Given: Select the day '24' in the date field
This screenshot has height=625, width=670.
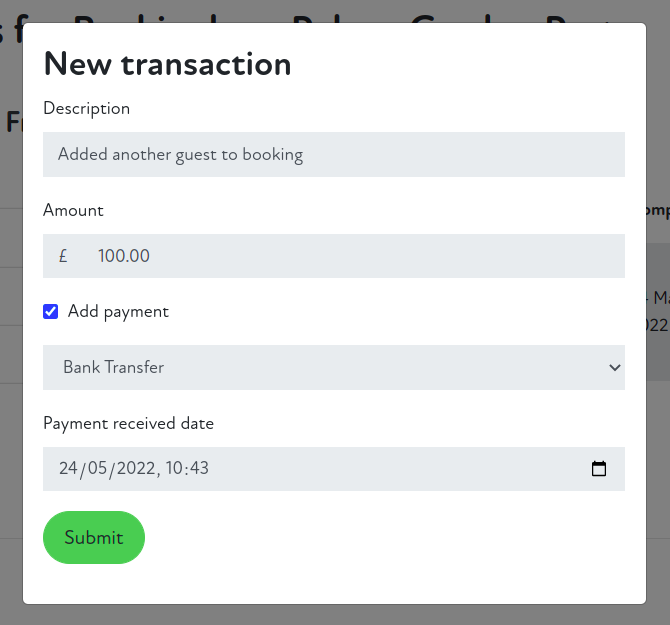Looking at the screenshot, I should coord(68,469).
